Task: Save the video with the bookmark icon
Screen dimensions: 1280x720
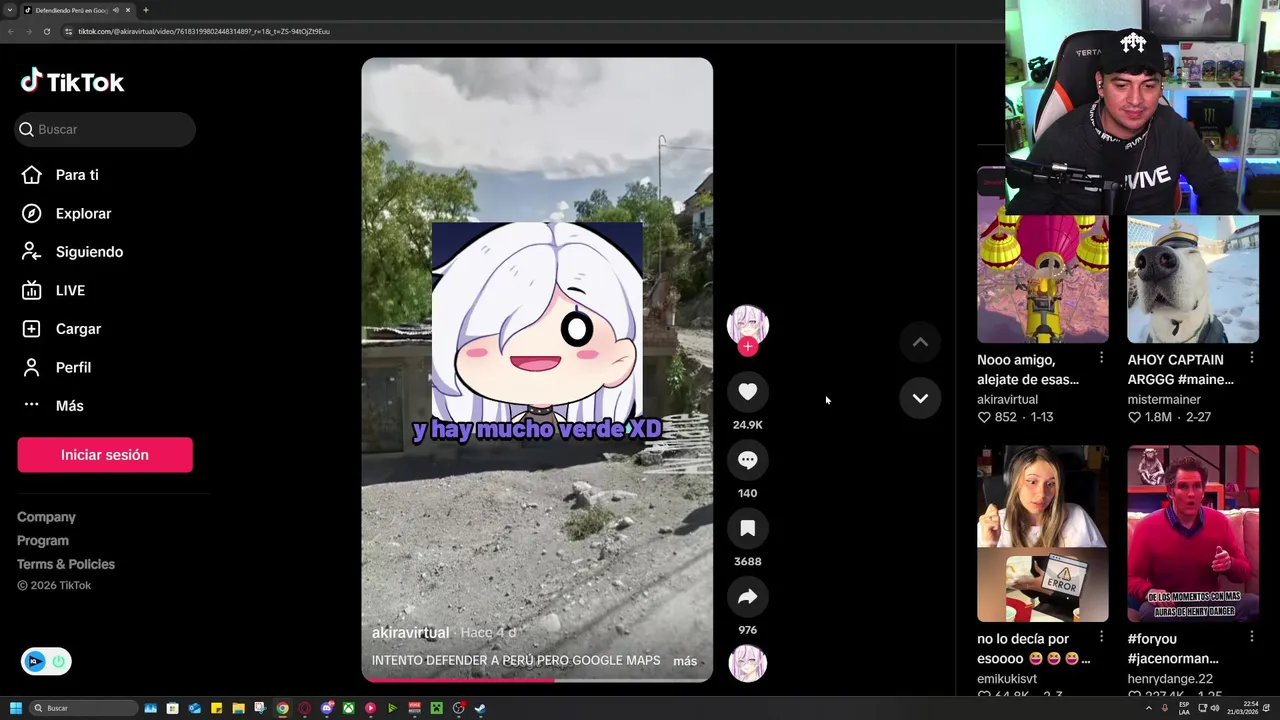Action: (747, 528)
